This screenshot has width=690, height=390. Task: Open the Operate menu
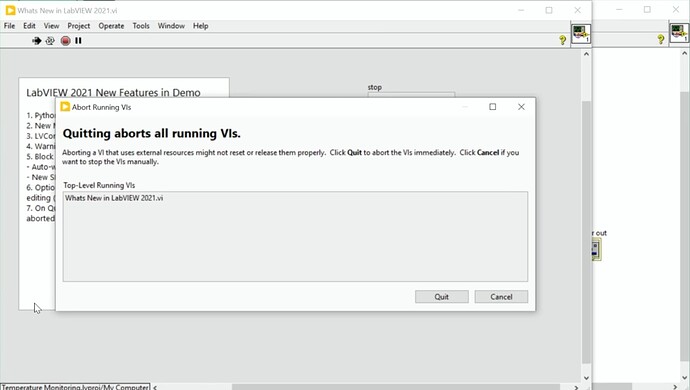tap(111, 26)
